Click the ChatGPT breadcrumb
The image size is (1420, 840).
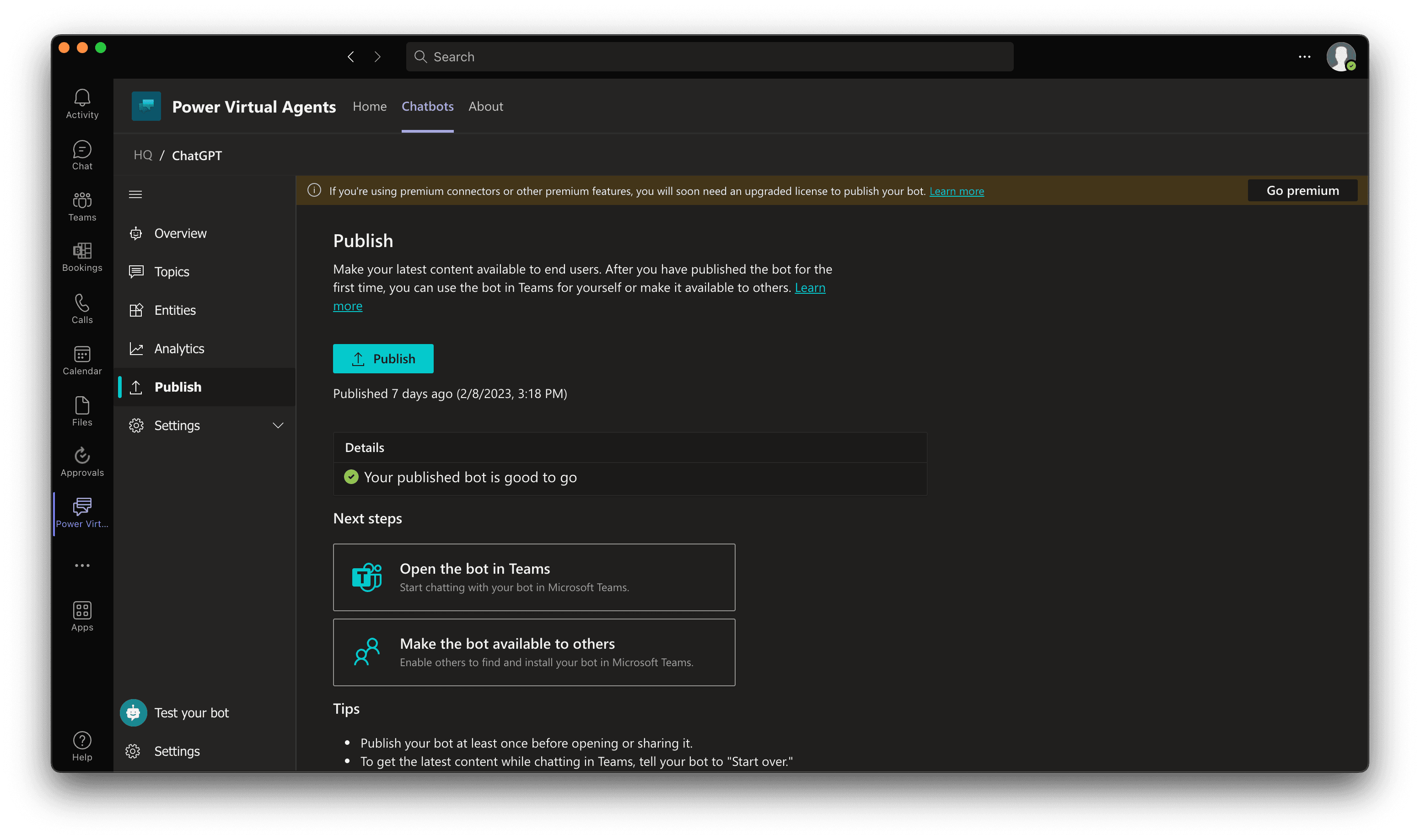pyautogui.click(x=197, y=156)
